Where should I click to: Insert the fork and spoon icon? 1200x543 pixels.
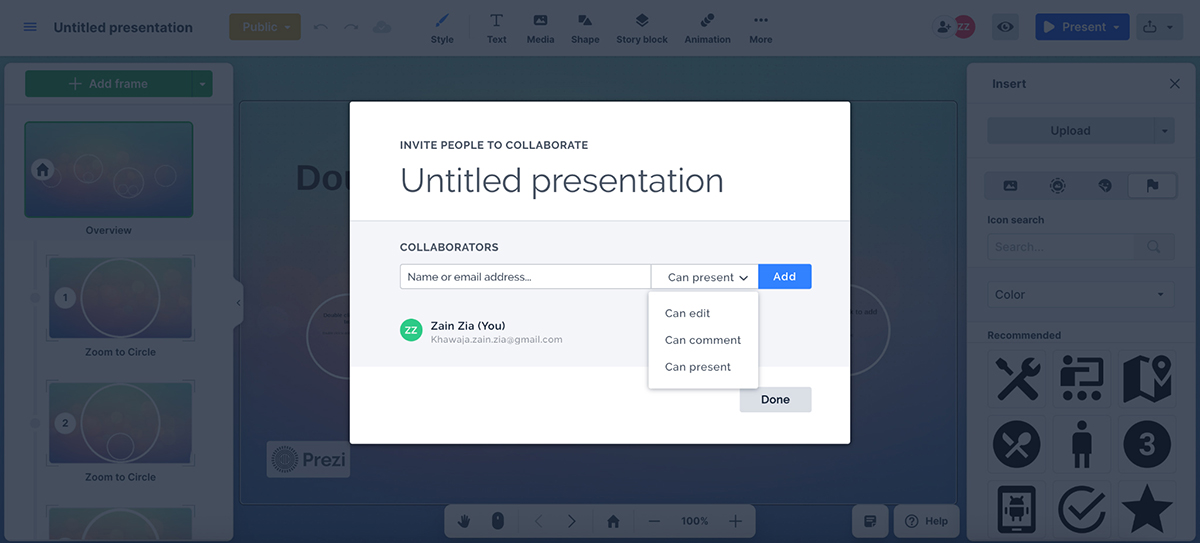pos(1018,445)
